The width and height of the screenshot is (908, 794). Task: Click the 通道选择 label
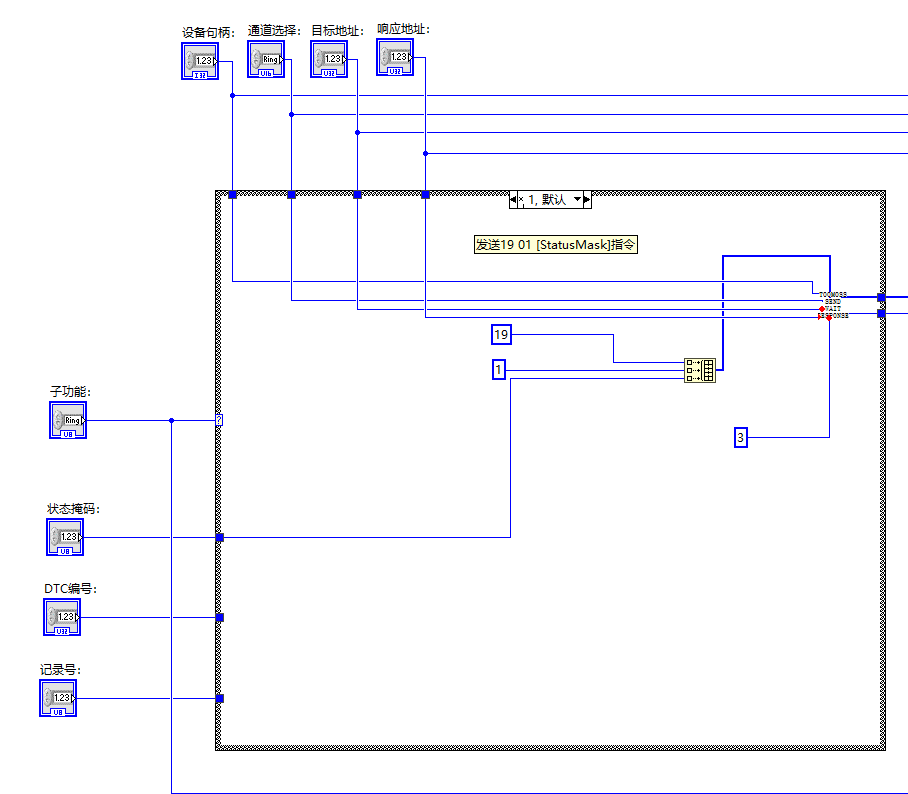click(x=274, y=30)
